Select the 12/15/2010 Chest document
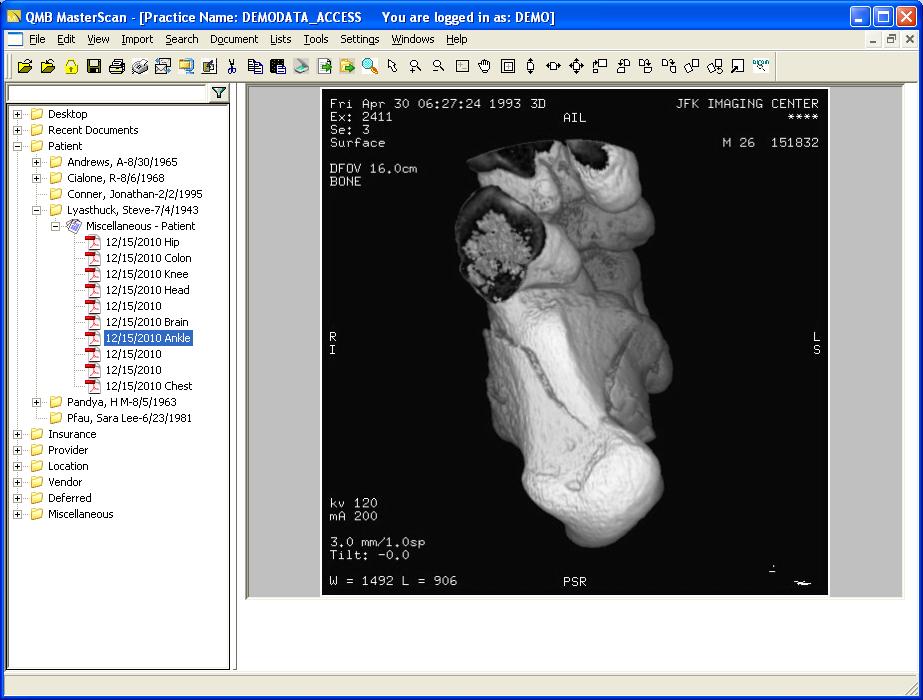The image size is (923, 700). pyautogui.click(x=148, y=386)
